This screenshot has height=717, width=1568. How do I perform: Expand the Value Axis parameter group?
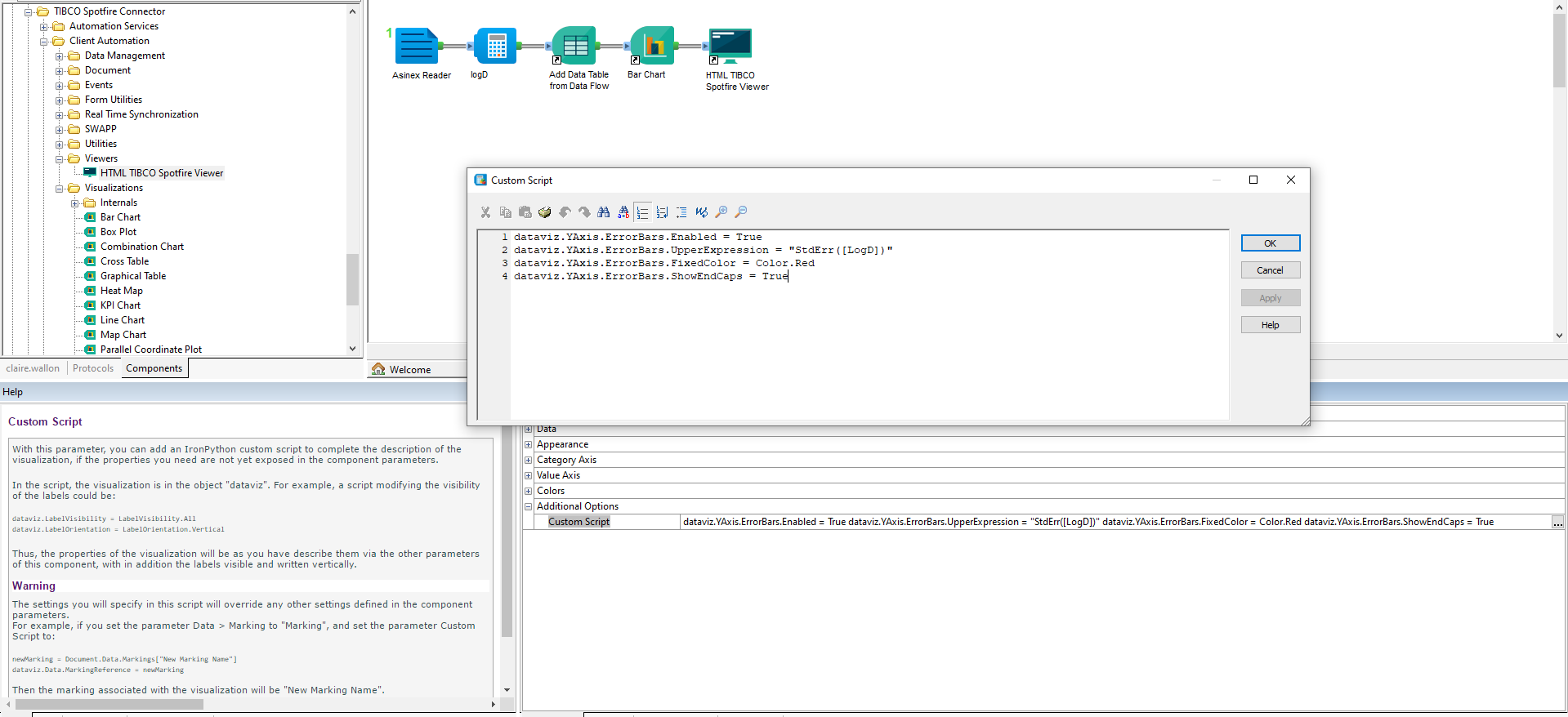pos(528,475)
